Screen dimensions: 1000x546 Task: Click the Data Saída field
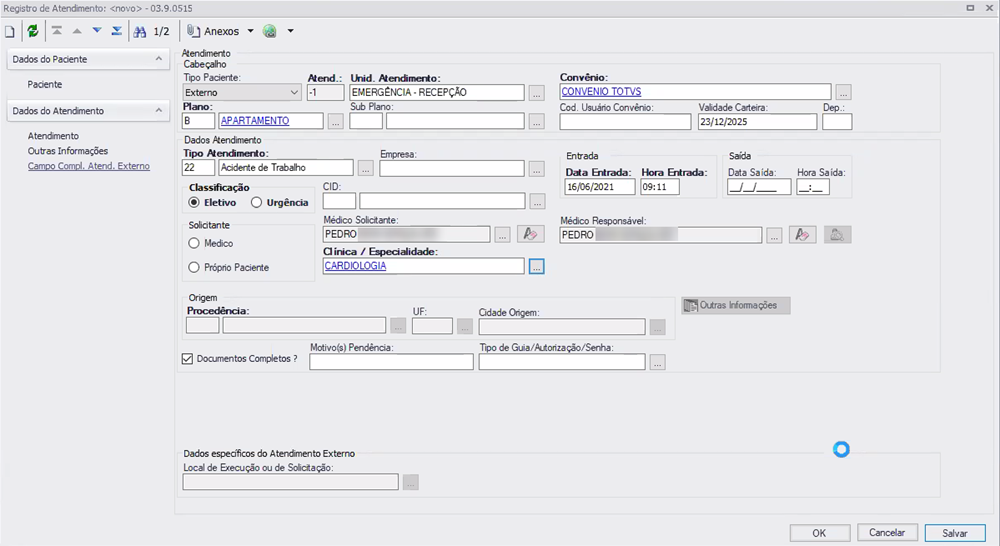pyautogui.click(x=760, y=187)
